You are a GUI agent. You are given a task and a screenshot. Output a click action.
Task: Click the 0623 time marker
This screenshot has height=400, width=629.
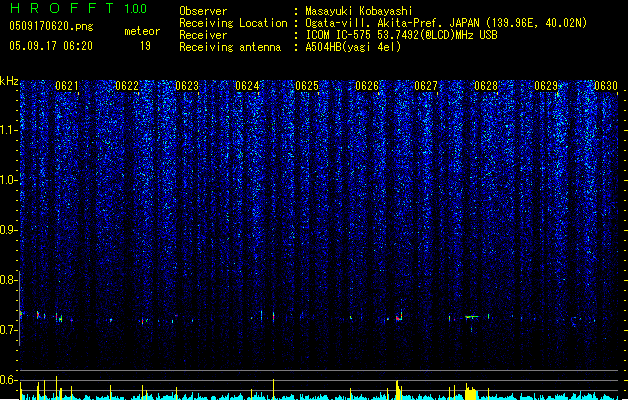pos(187,86)
